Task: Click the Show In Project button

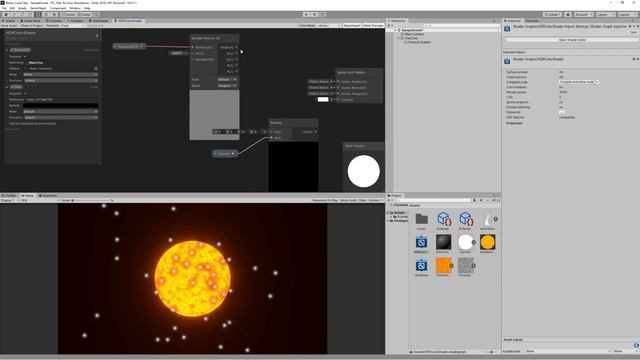Action: [x=31, y=25]
